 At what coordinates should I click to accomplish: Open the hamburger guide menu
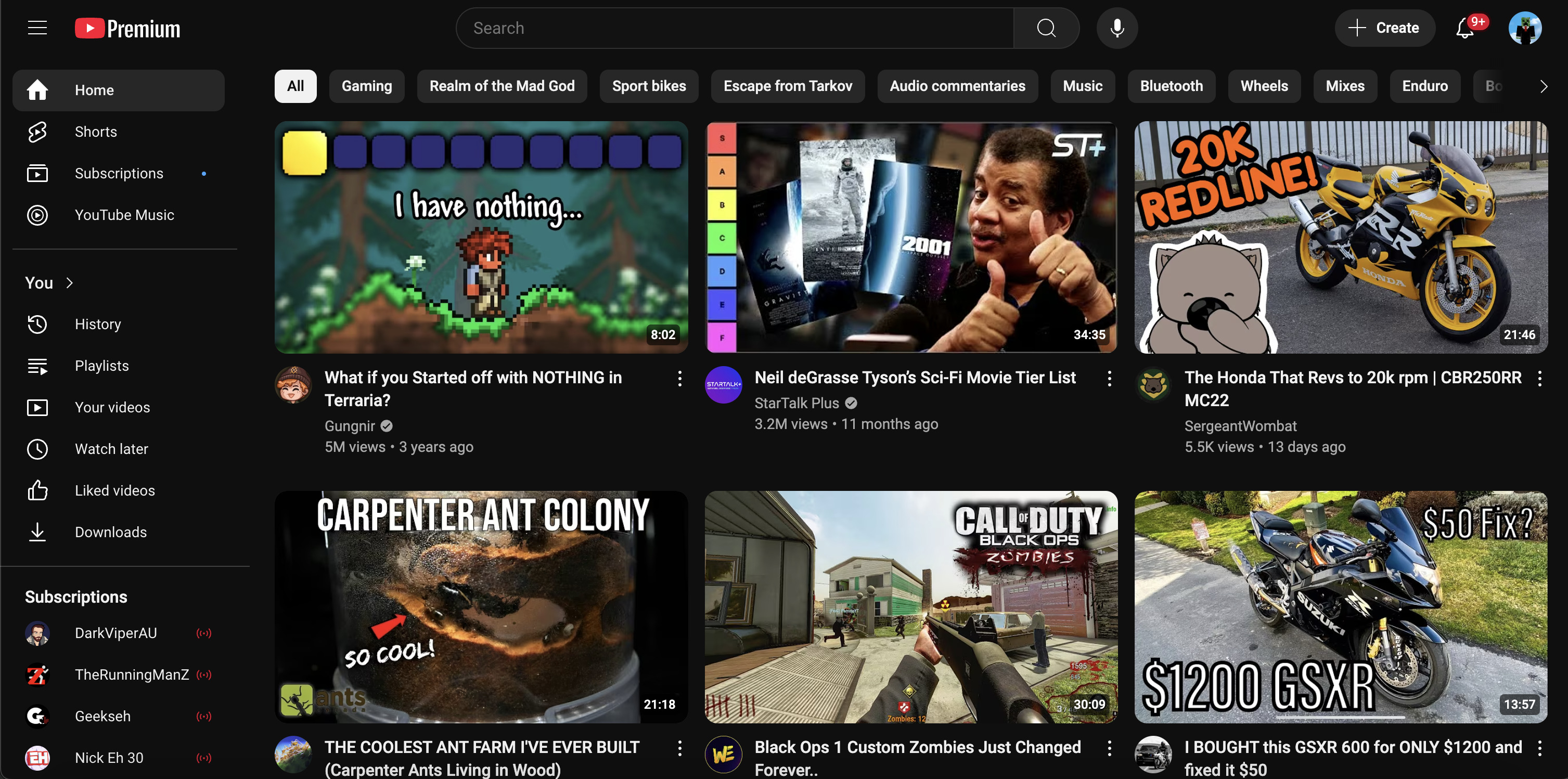37,28
